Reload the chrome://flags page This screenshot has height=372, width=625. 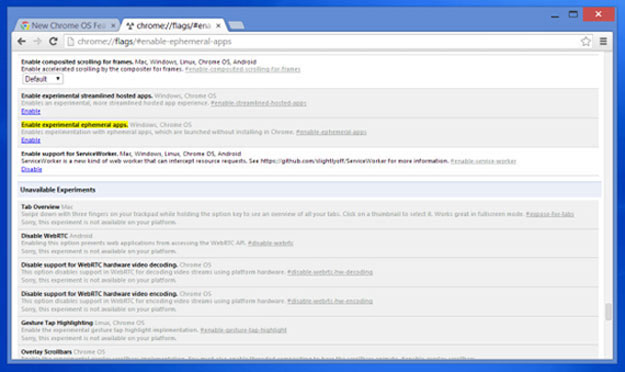tap(53, 41)
